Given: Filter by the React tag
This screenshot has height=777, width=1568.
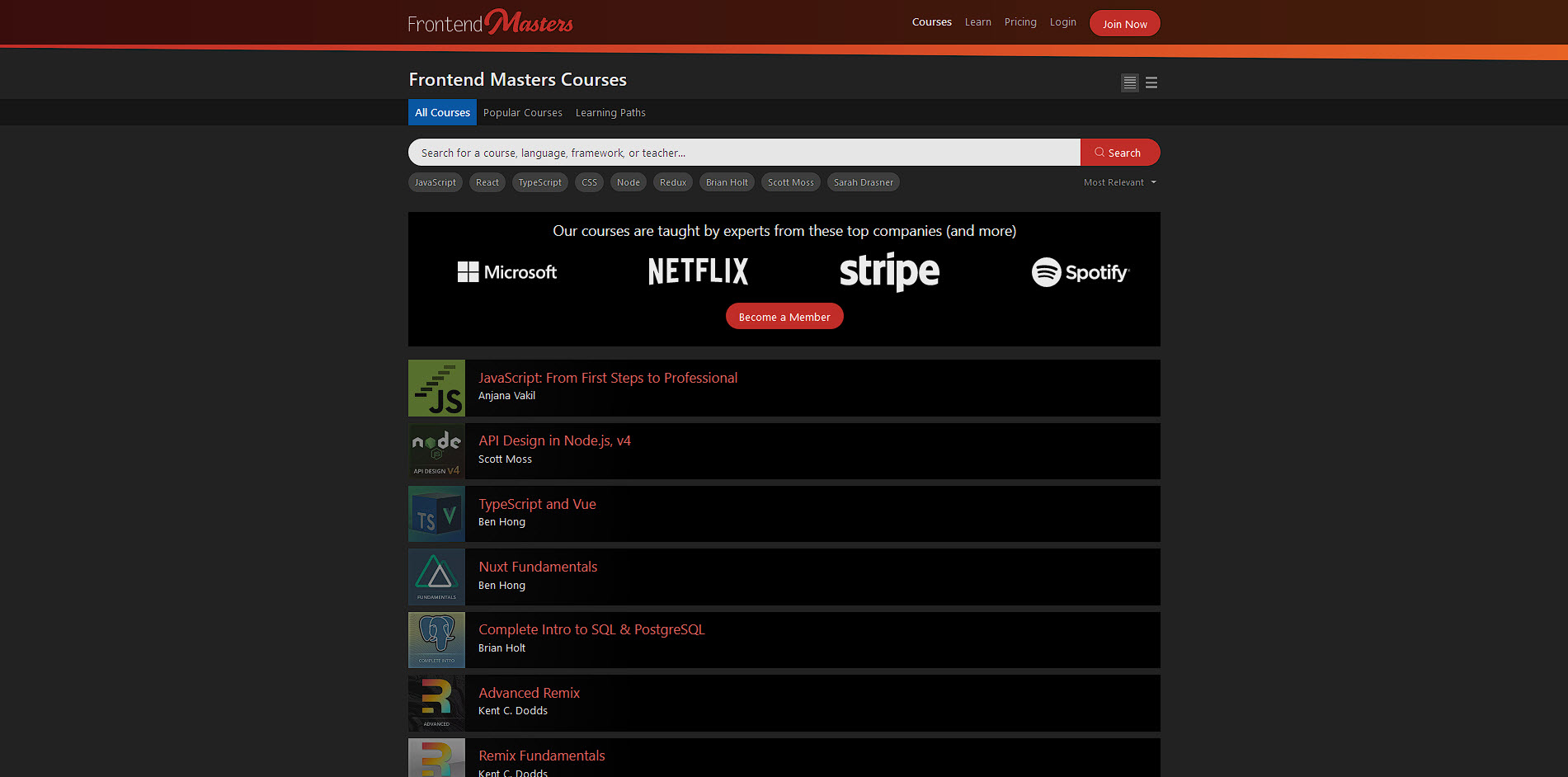Looking at the screenshot, I should pyautogui.click(x=487, y=182).
